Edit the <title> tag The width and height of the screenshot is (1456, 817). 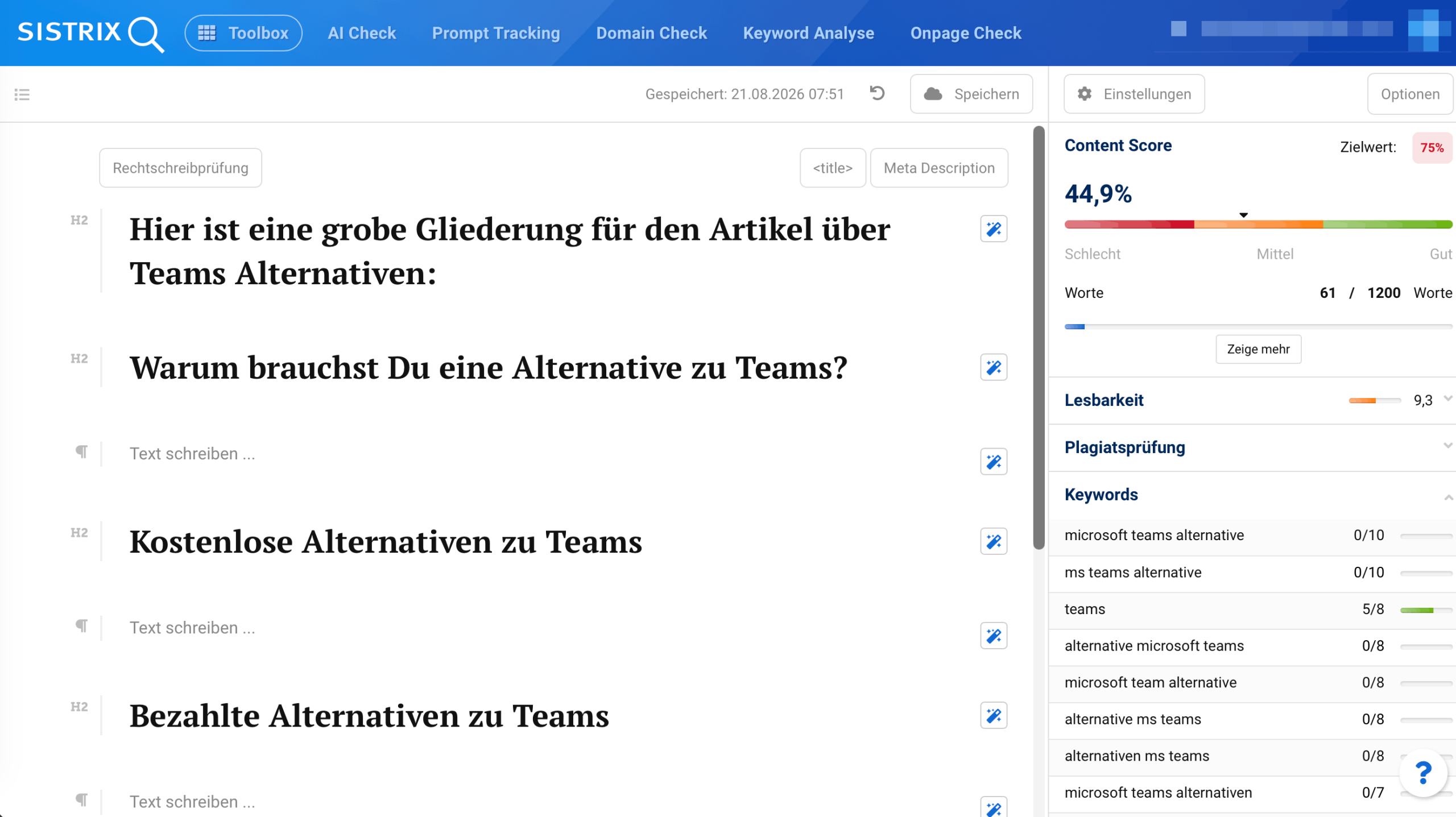coord(833,168)
